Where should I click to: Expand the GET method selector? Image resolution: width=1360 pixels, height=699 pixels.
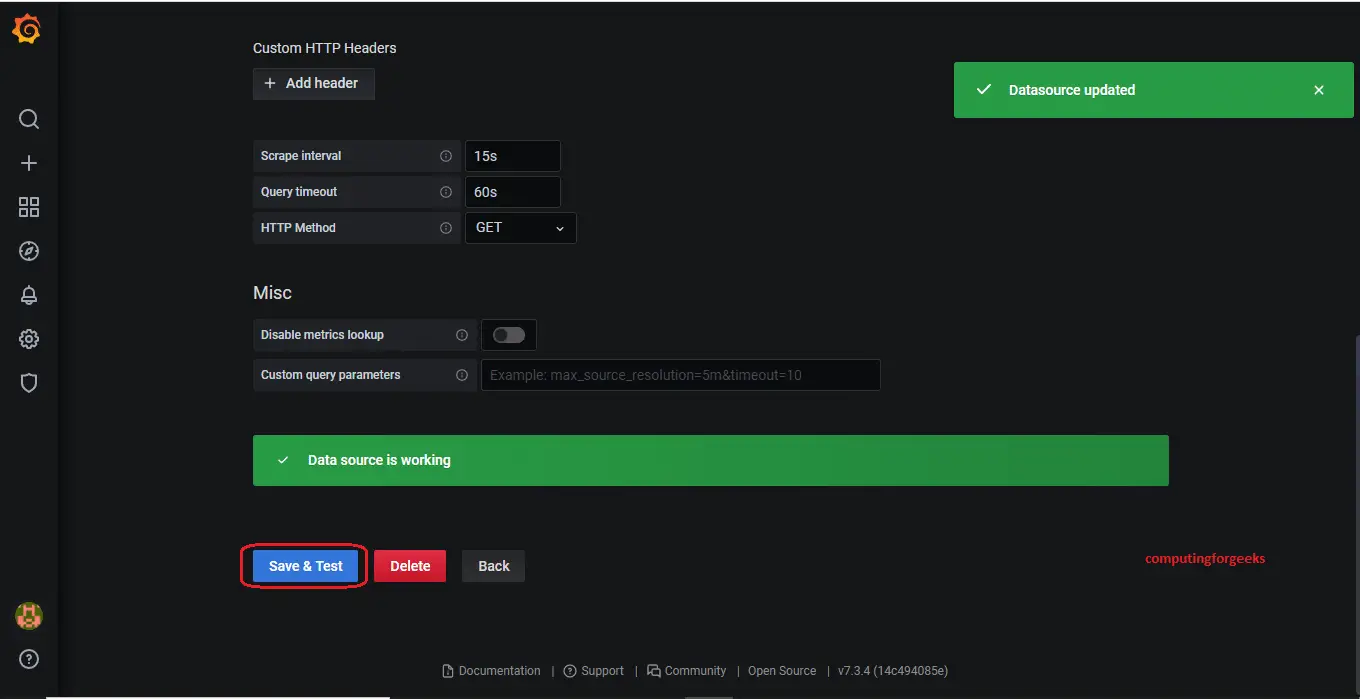558,227
